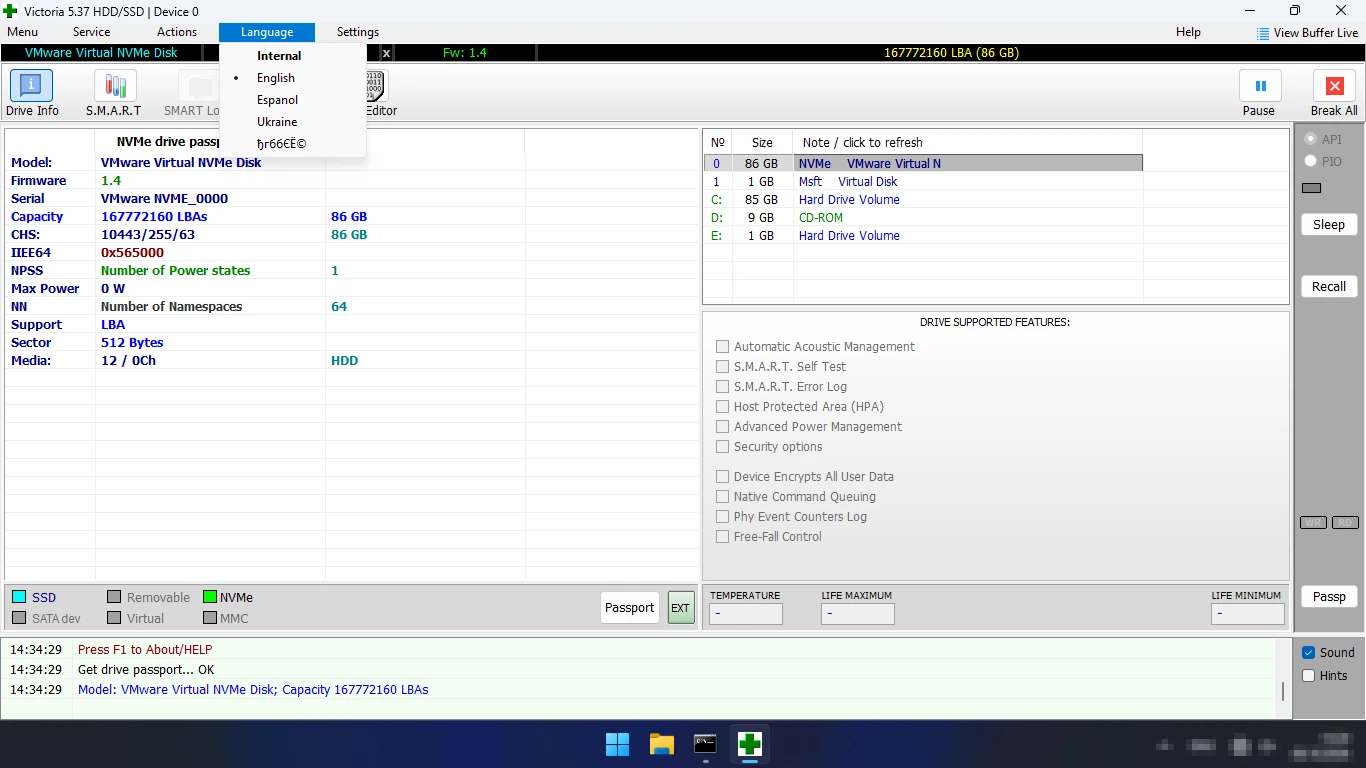Select the Msft Virtual Disk row
Viewport: 1366px width, 768px height.
tap(923, 182)
